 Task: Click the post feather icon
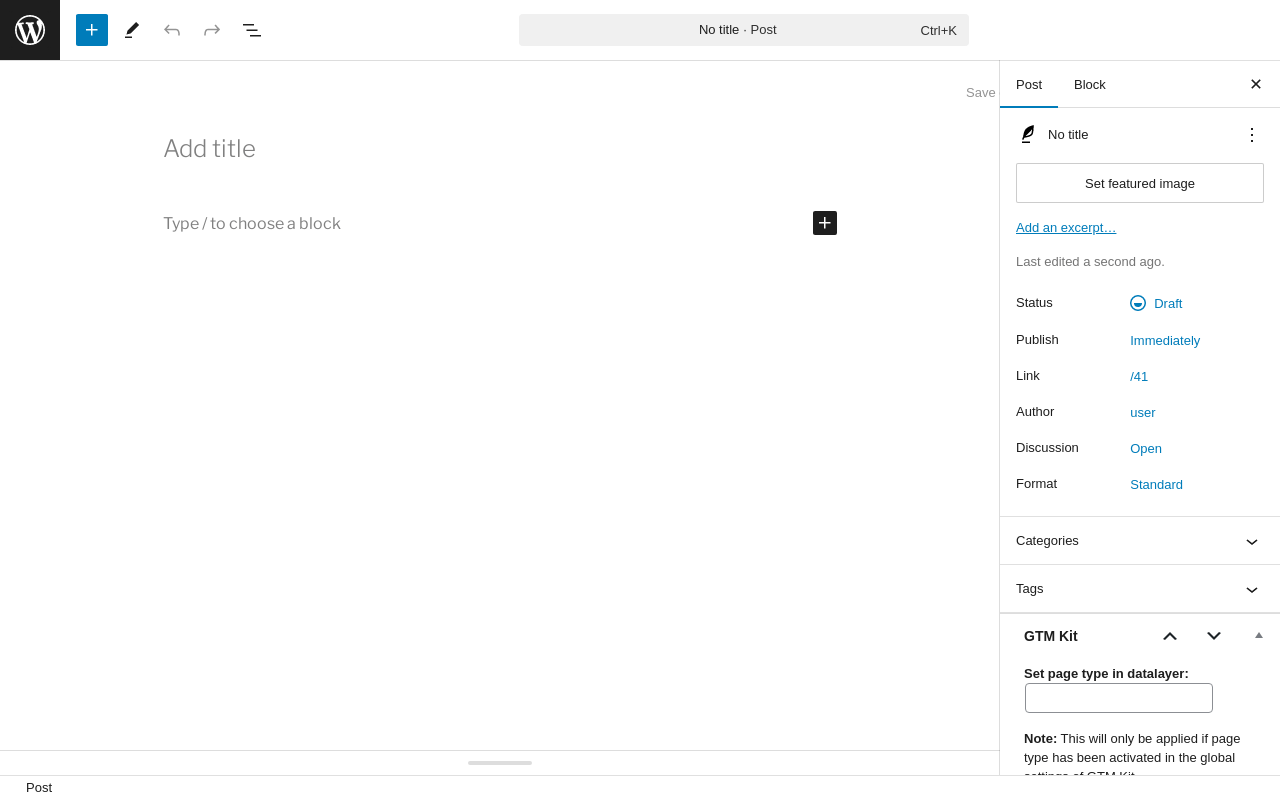pos(1027,135)
